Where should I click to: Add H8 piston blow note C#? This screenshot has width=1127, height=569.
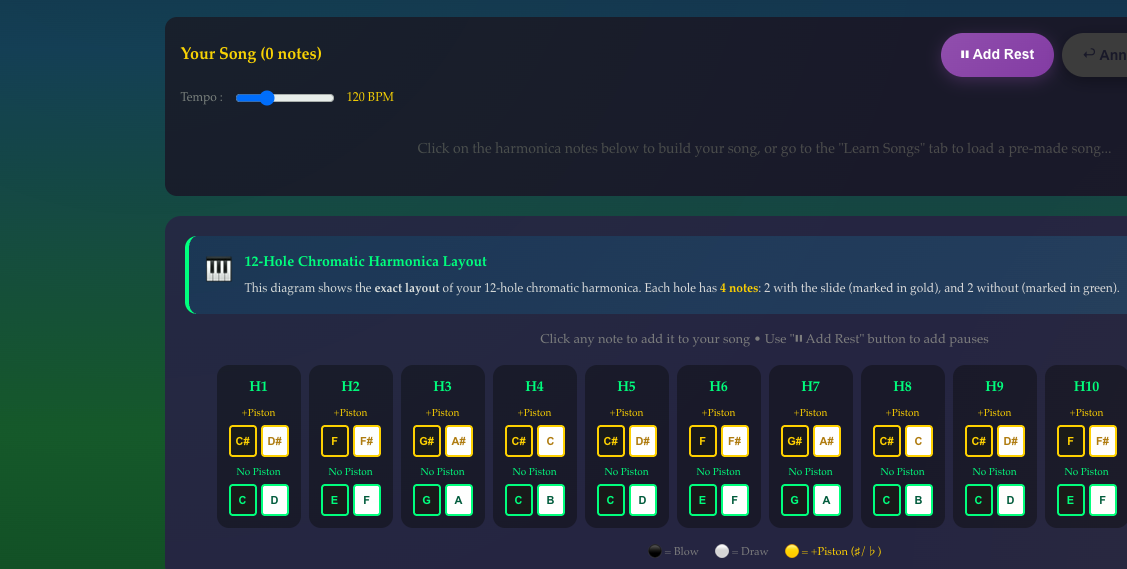887,441
